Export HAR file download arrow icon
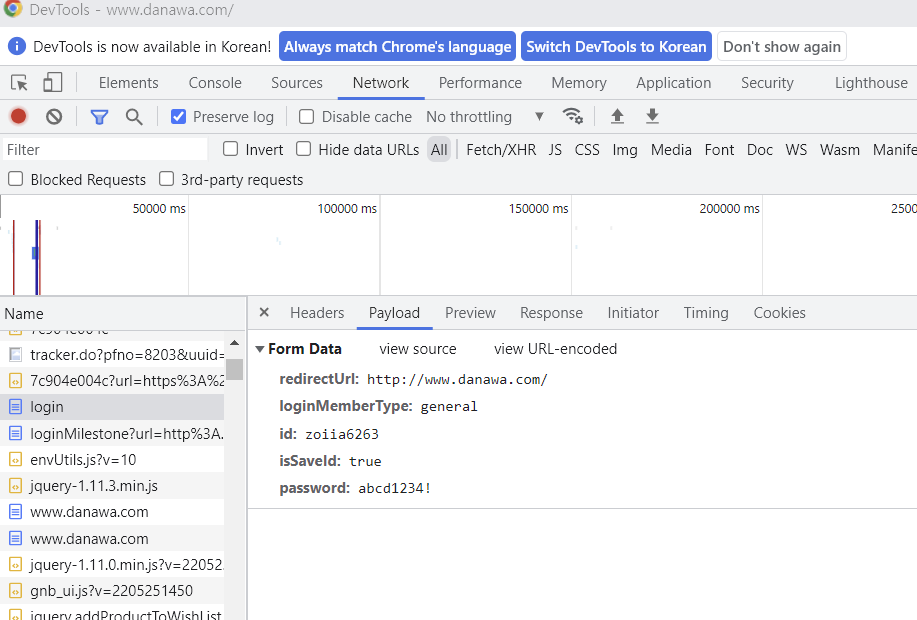917x620 pixels. 652,116
